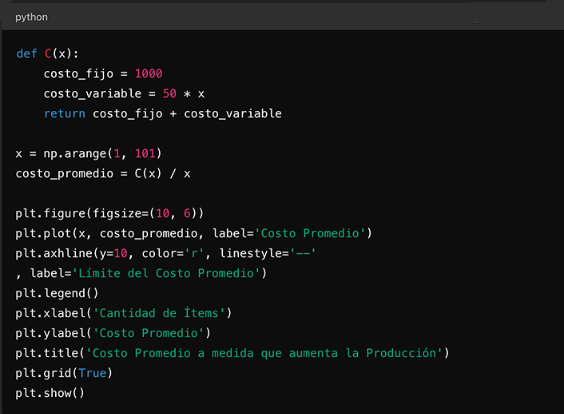
Task: Click the plt.ylabel('Costo Promedio') line
Action: (113, 333)
